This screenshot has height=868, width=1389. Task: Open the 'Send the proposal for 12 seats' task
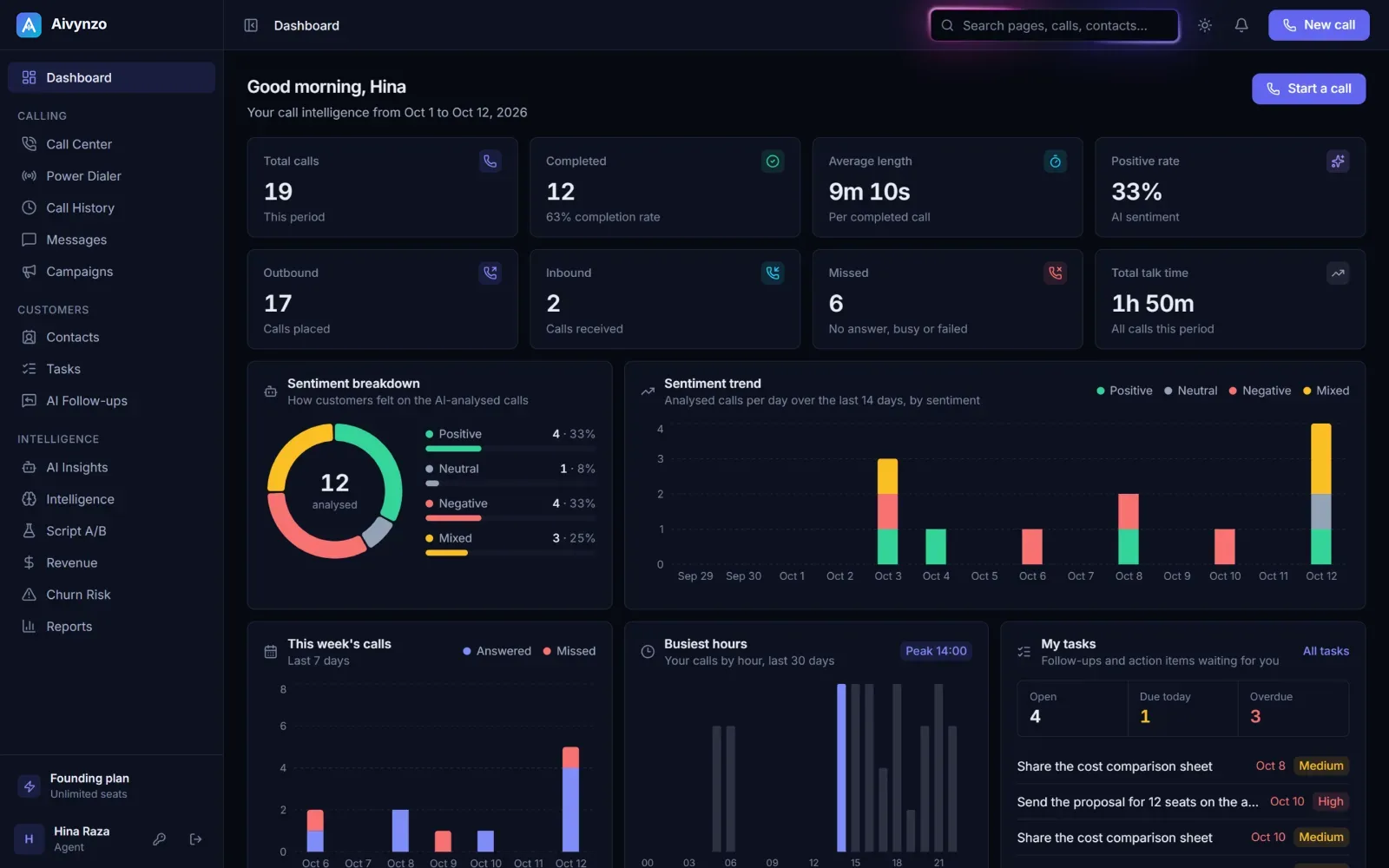click(x=1182, y=802)
